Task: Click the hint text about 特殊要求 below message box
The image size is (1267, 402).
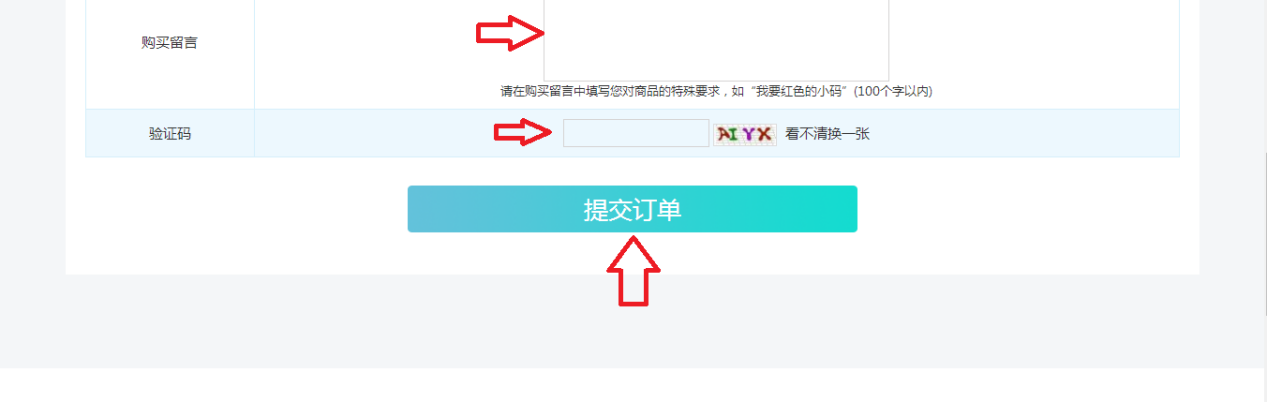Action: click(x=716, y=91)
